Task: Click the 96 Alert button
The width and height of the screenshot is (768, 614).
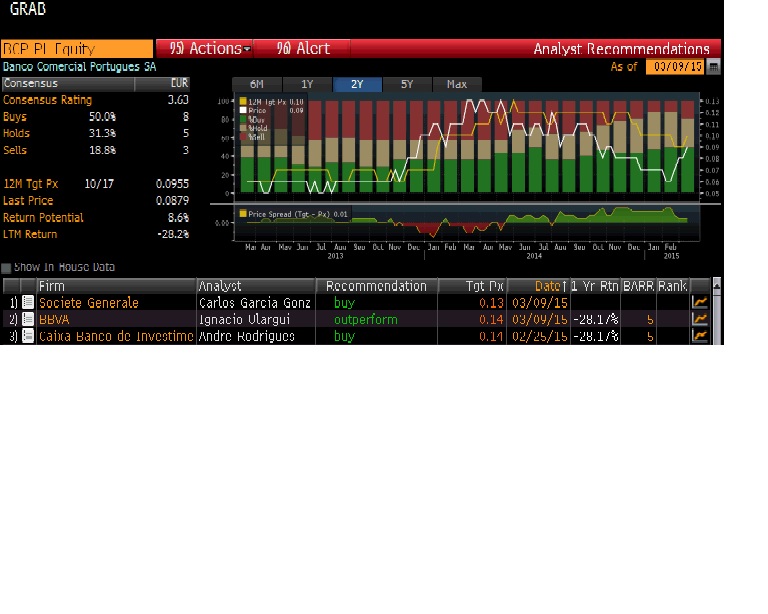Action: coord(302,48)
